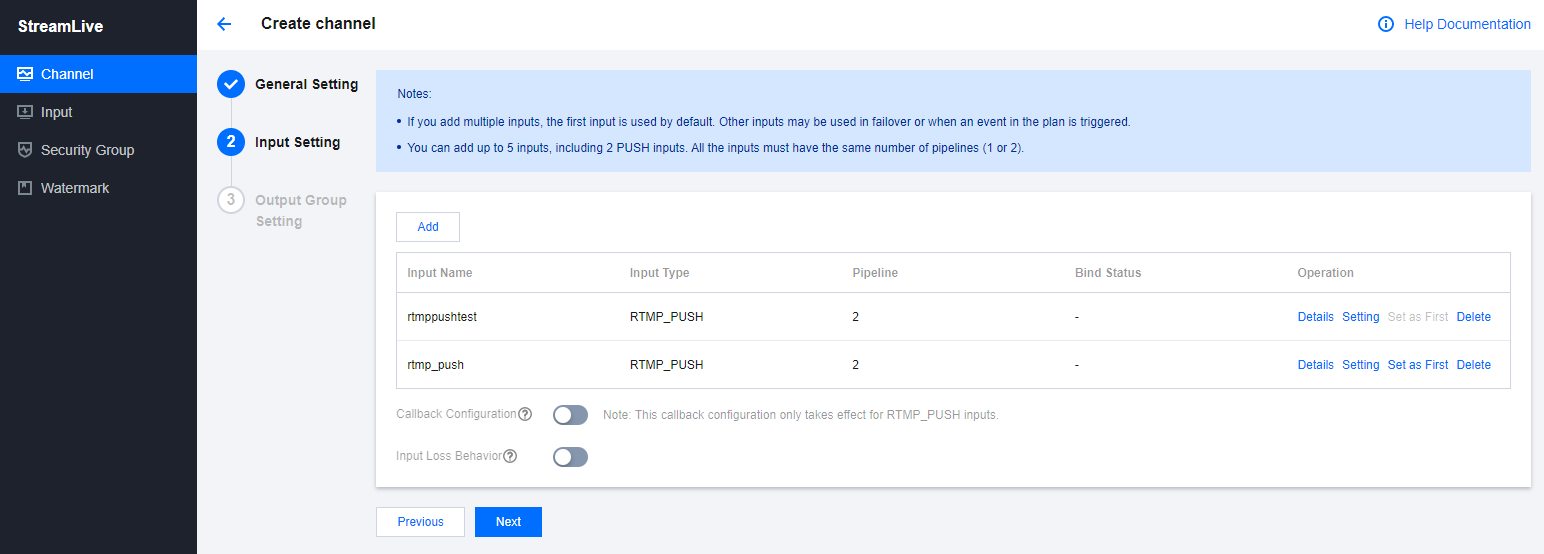Go back with the Previous button
The height and width of the screenshot is (554, 1544).
pos(420,522)
